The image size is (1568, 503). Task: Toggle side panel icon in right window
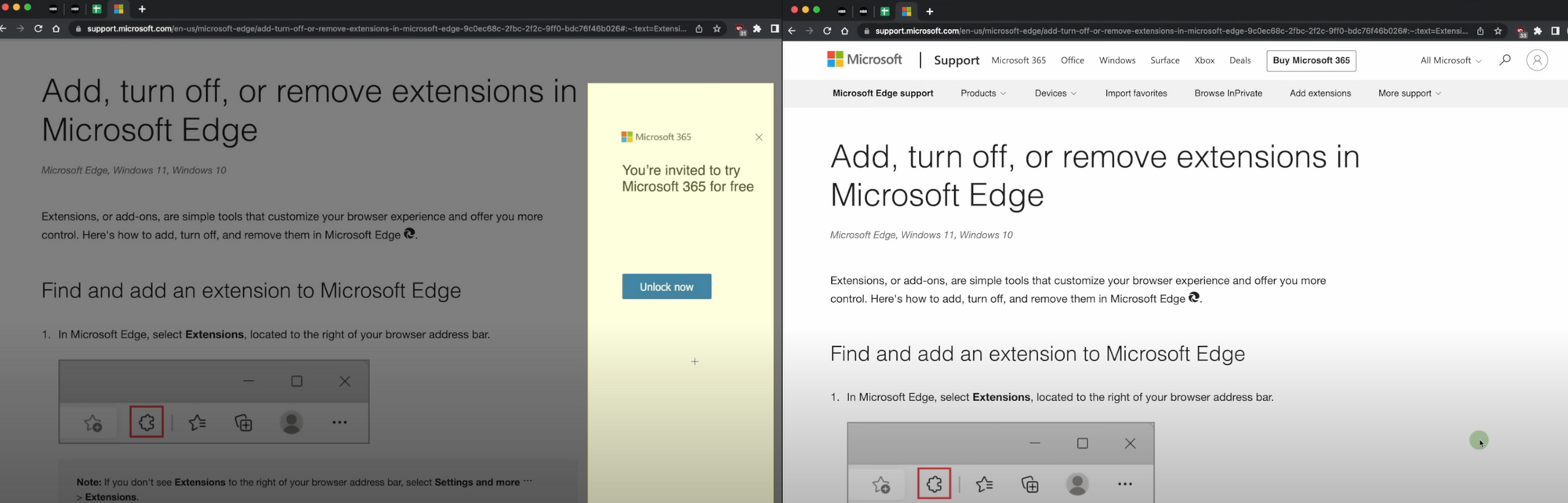click(1555, 31)
